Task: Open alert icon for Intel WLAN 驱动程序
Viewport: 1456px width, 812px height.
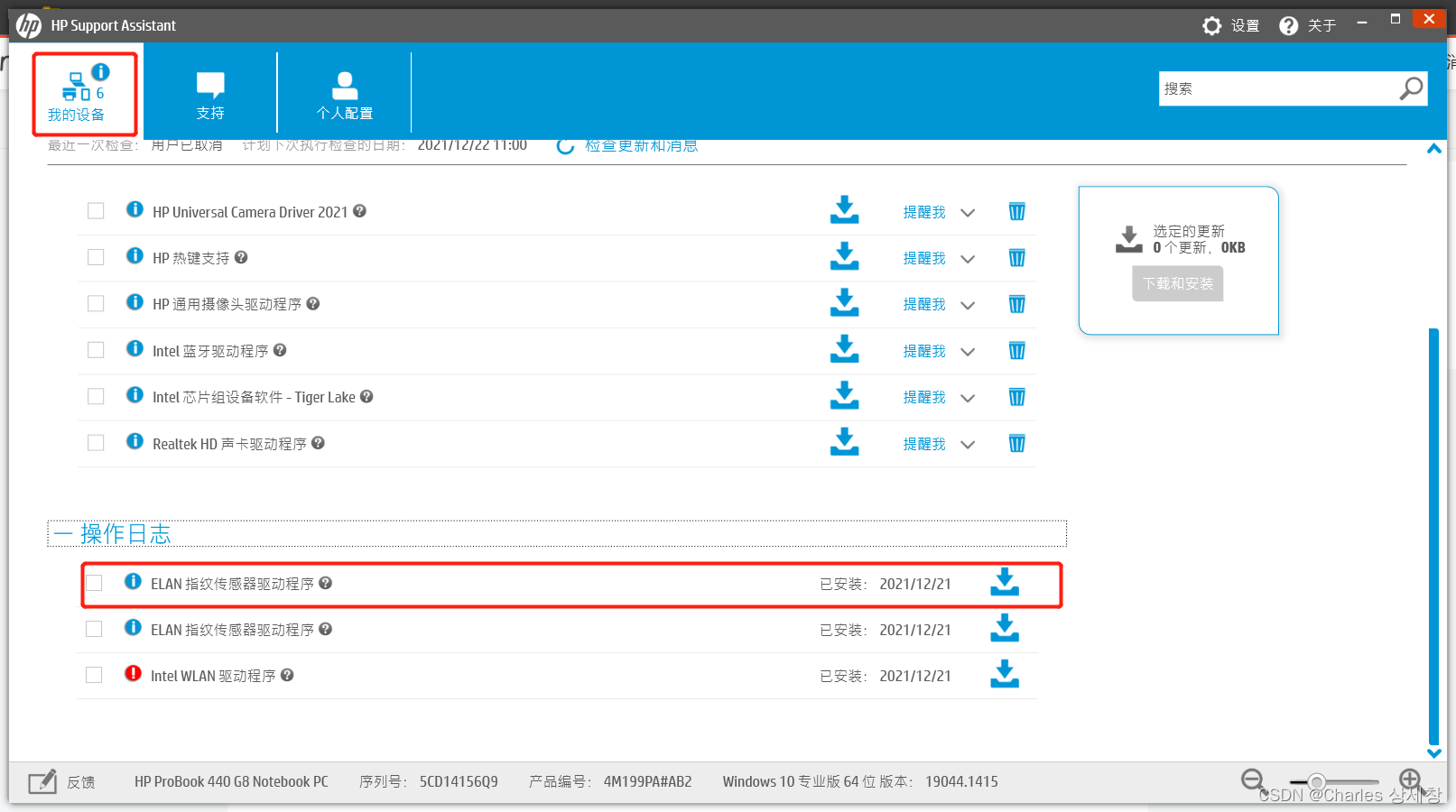Action: pos(133,673)
